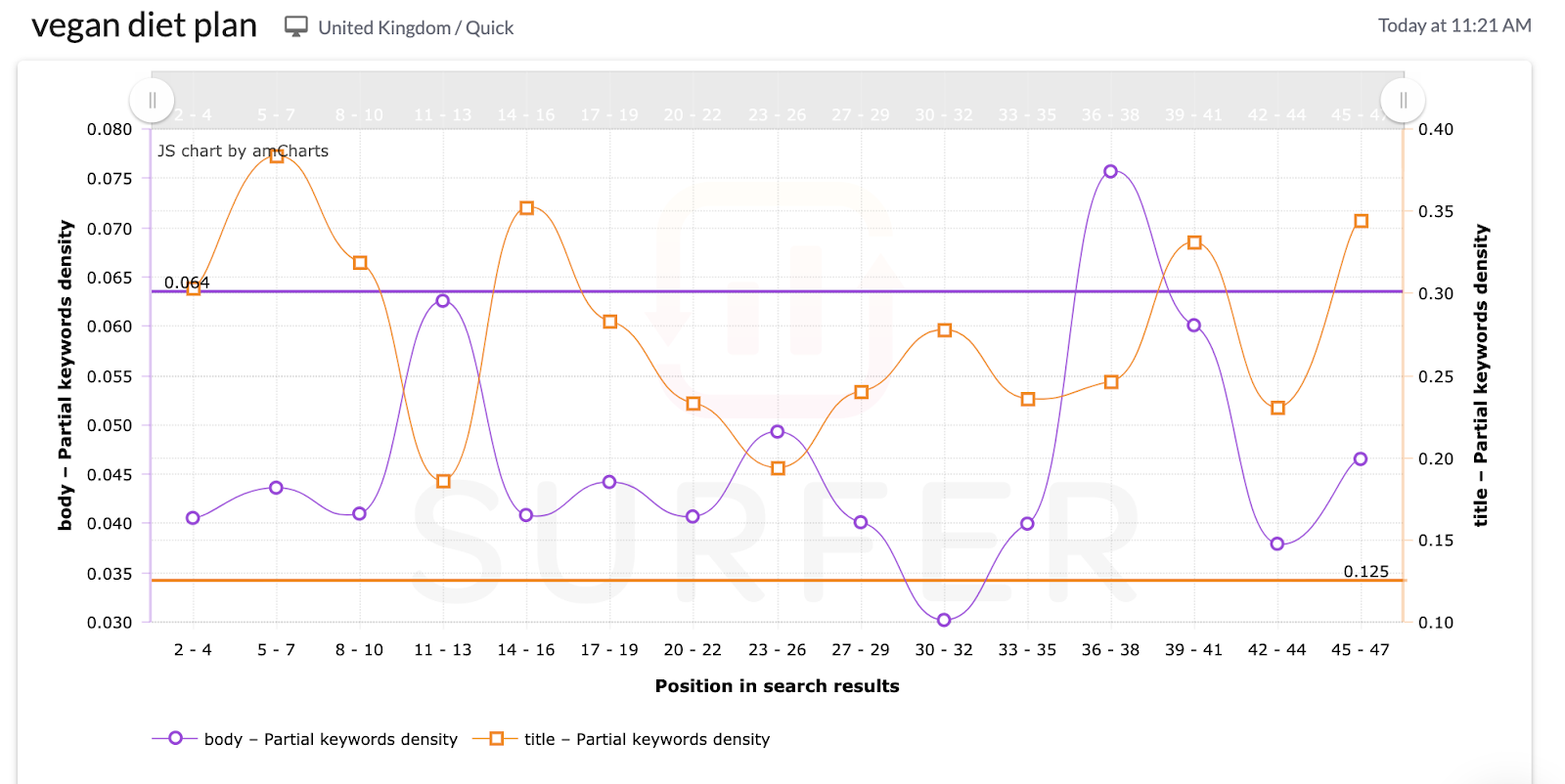Select the lowest body point at 30 - 32
1565x784 pixels.
click(942, 620)
